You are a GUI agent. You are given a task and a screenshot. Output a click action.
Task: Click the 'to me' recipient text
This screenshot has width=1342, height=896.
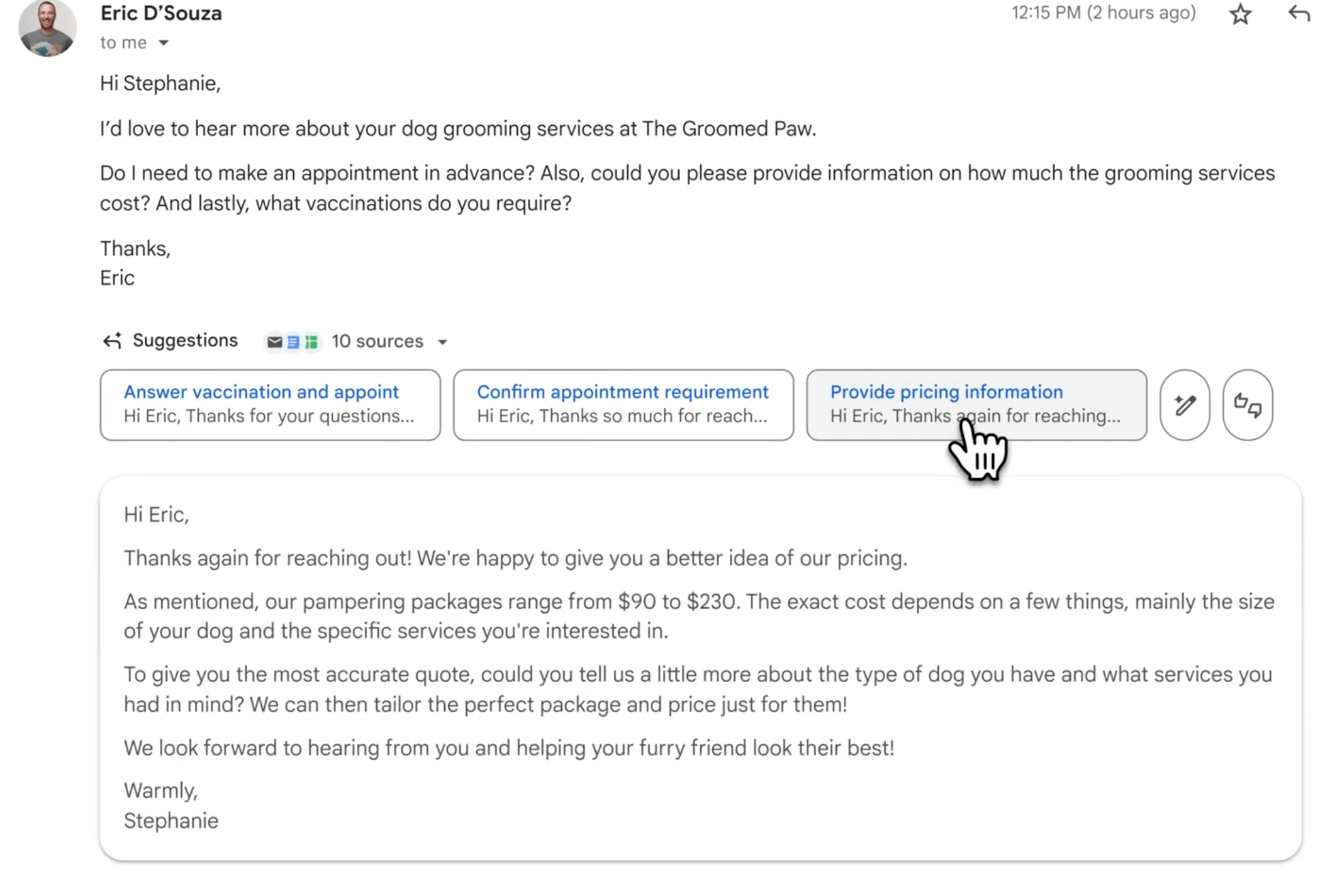point(123,43)
